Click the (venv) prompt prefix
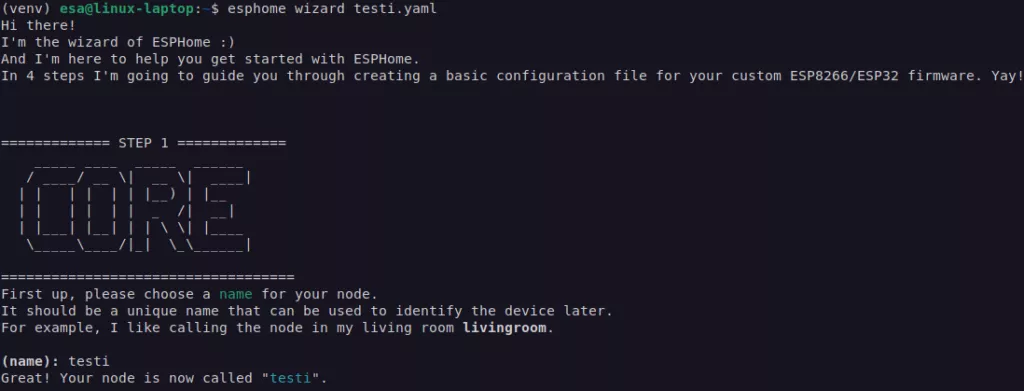1024x391 pixels. point(26,8)
